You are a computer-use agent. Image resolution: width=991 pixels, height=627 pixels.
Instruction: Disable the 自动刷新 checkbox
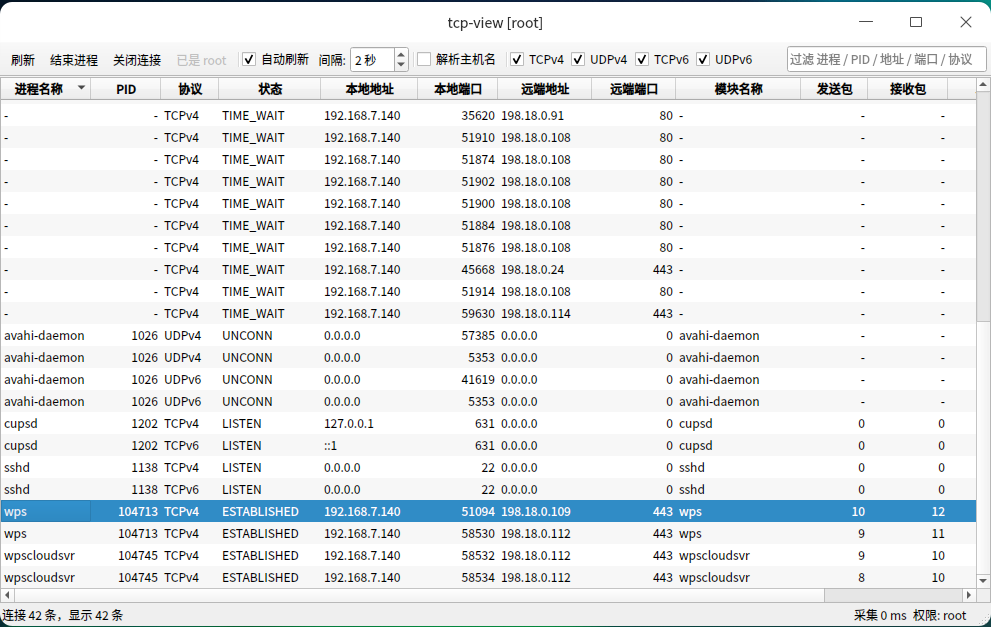coord(249,59)
